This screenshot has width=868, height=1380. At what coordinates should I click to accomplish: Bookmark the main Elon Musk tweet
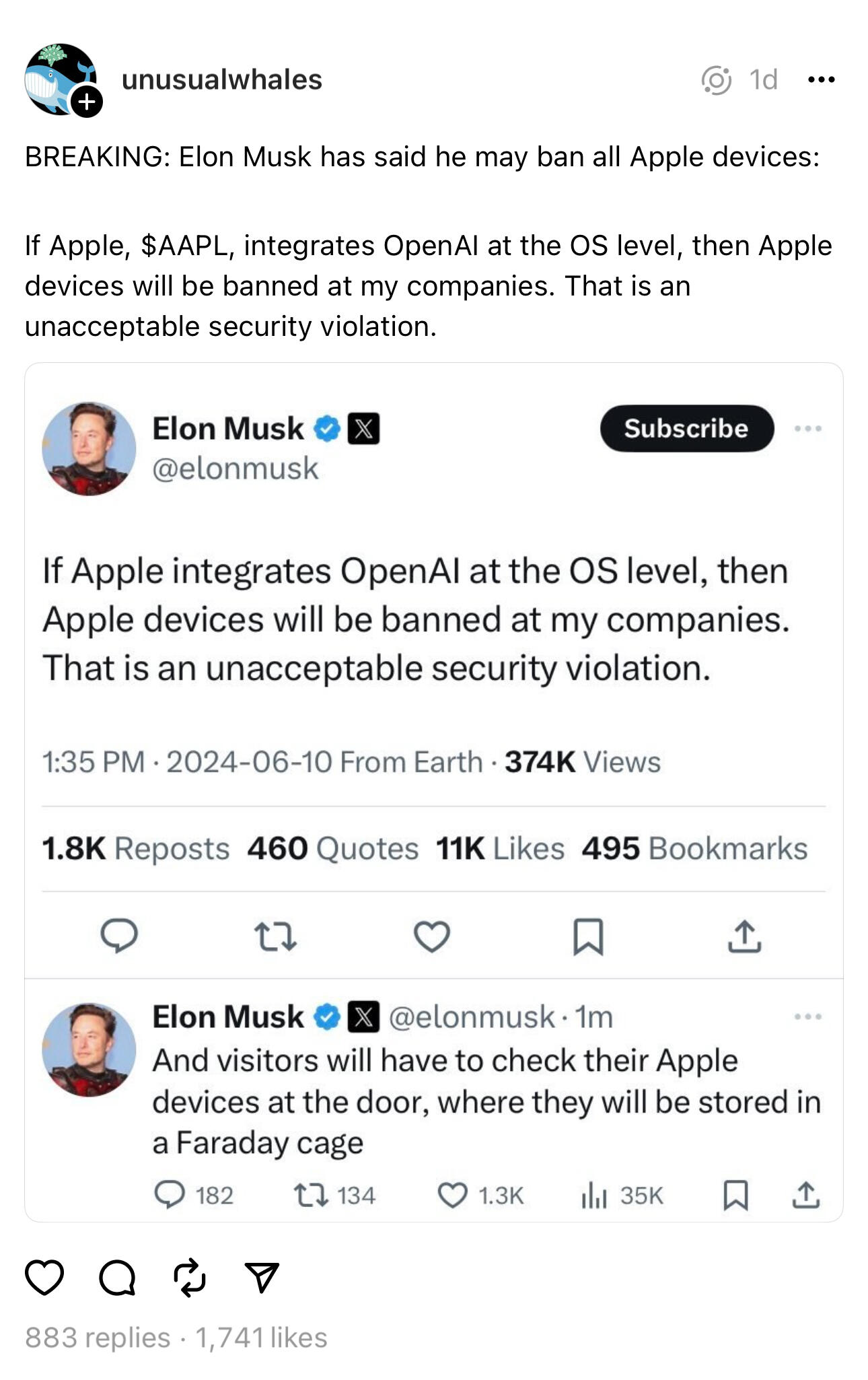(x=588, y=936)
